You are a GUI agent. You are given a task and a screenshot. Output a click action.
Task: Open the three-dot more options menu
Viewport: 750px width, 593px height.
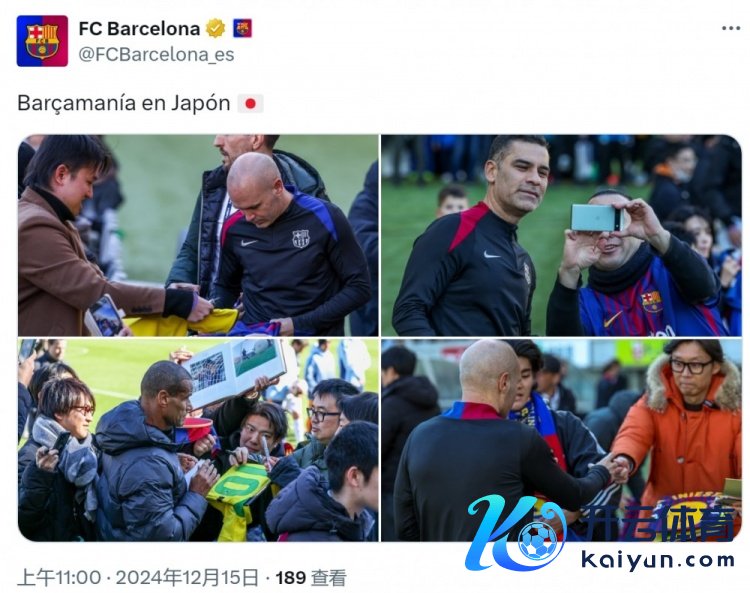coord(731,29)
